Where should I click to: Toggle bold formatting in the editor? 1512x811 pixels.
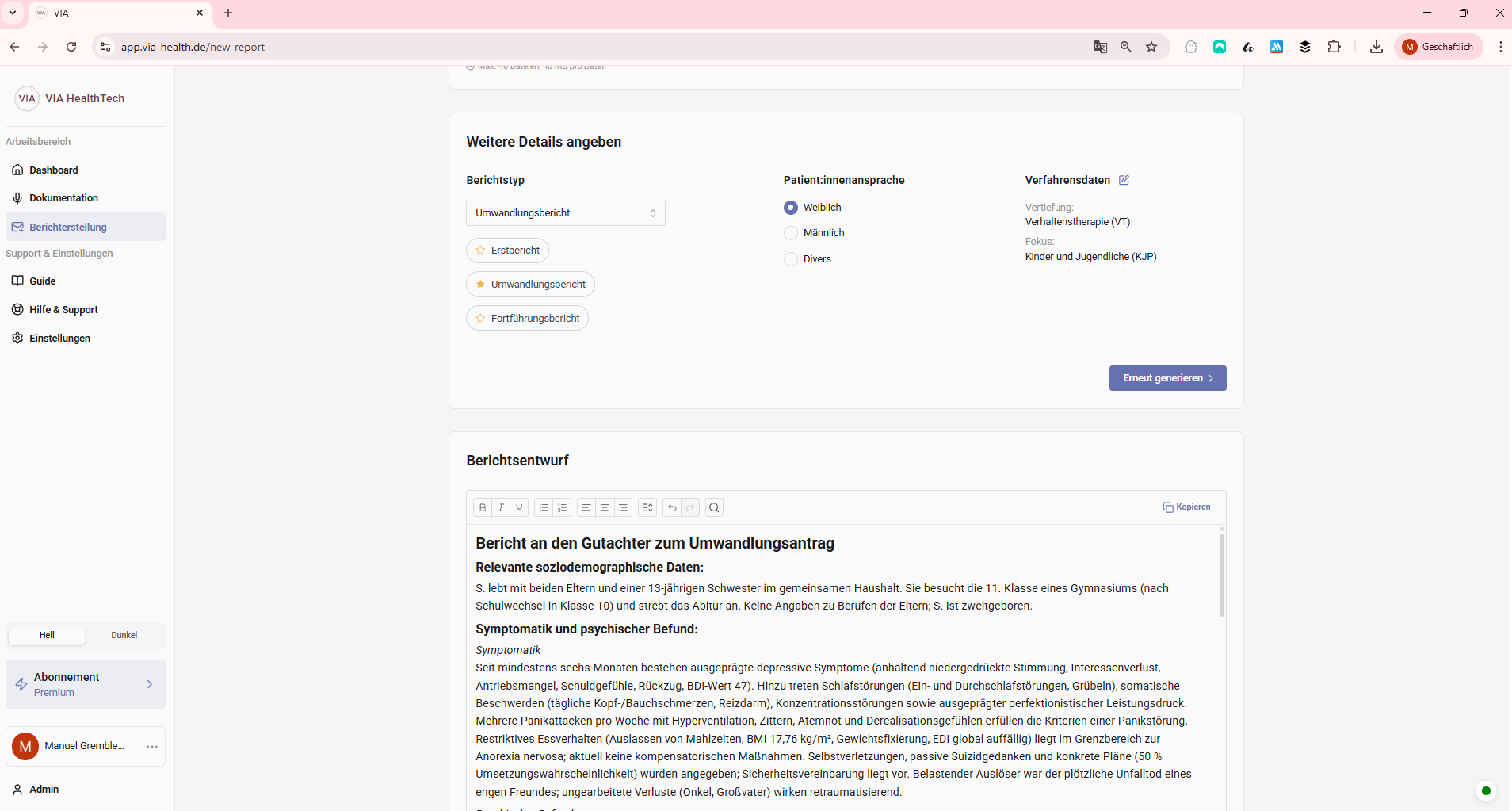[x=483, y=507]
